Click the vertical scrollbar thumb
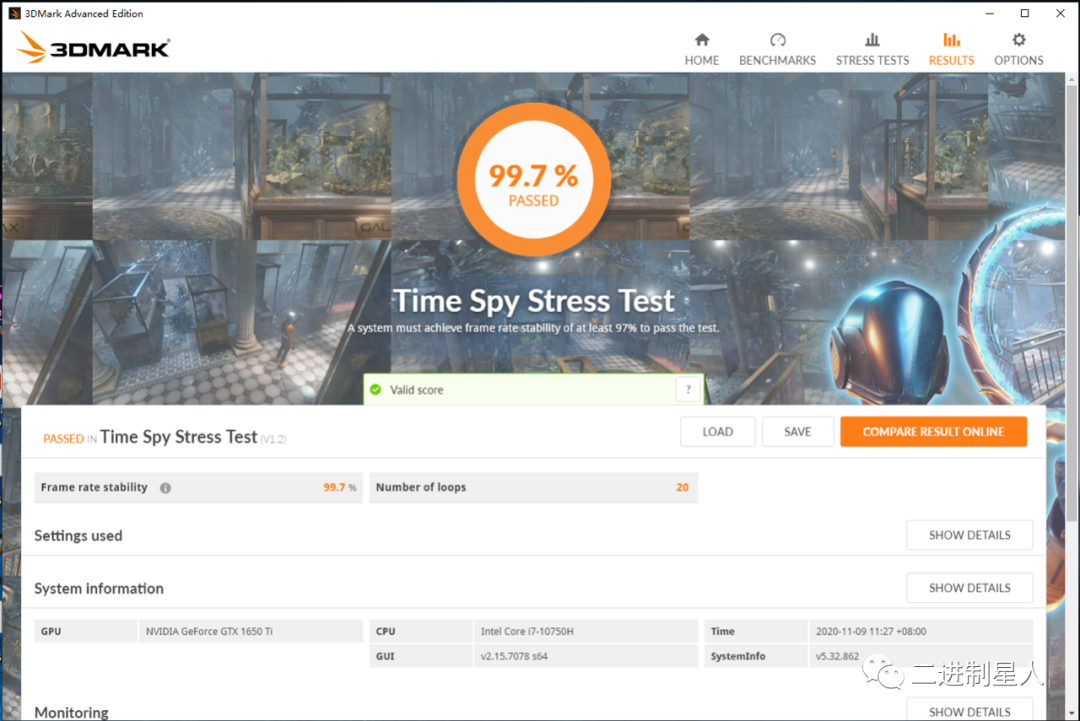 [1072, 303]
